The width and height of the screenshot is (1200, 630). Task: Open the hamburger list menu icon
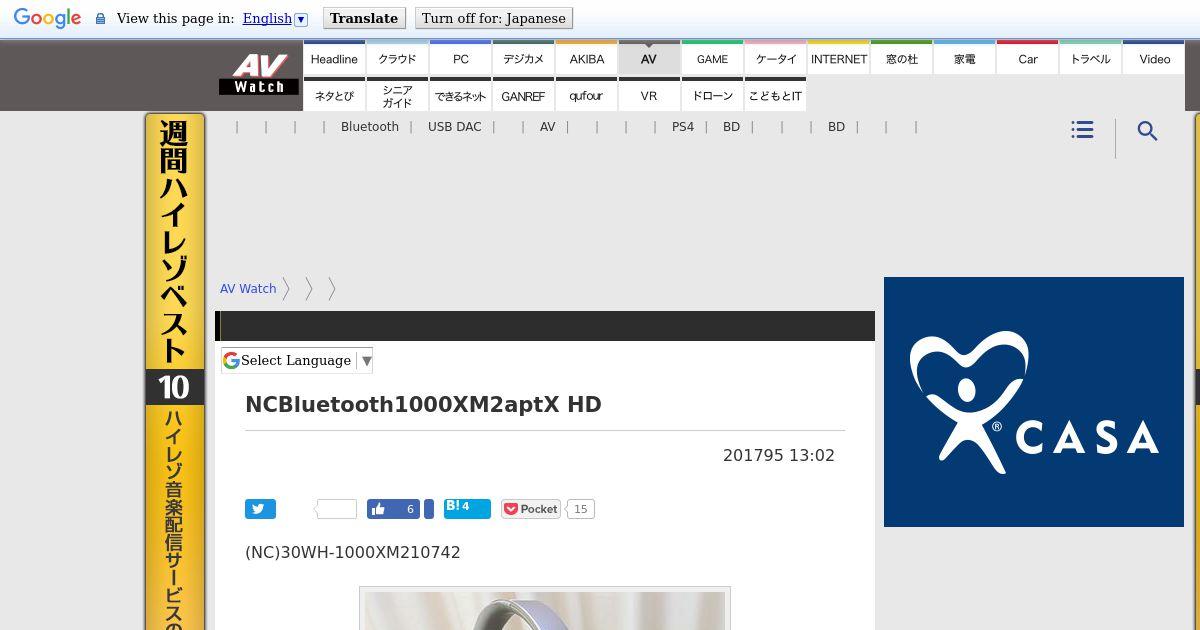(1082, 130)
